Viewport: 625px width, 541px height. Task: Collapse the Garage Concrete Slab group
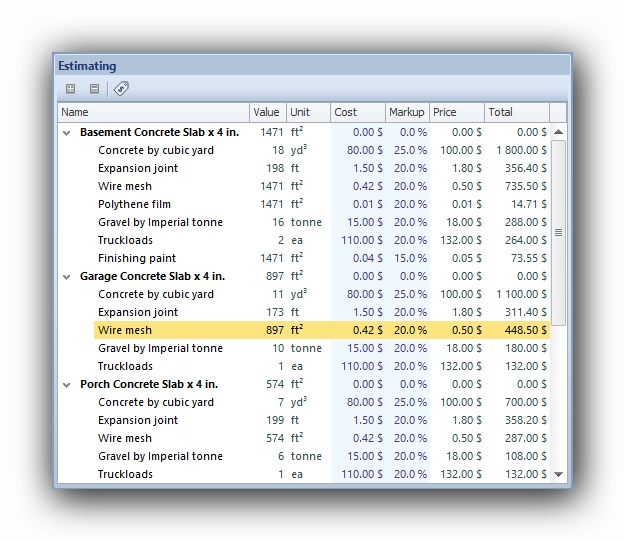[x=67, y=277]
